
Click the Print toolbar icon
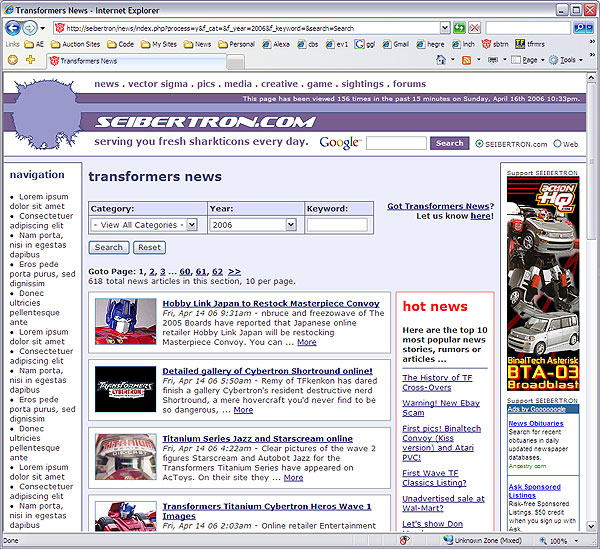pos(492,60)
